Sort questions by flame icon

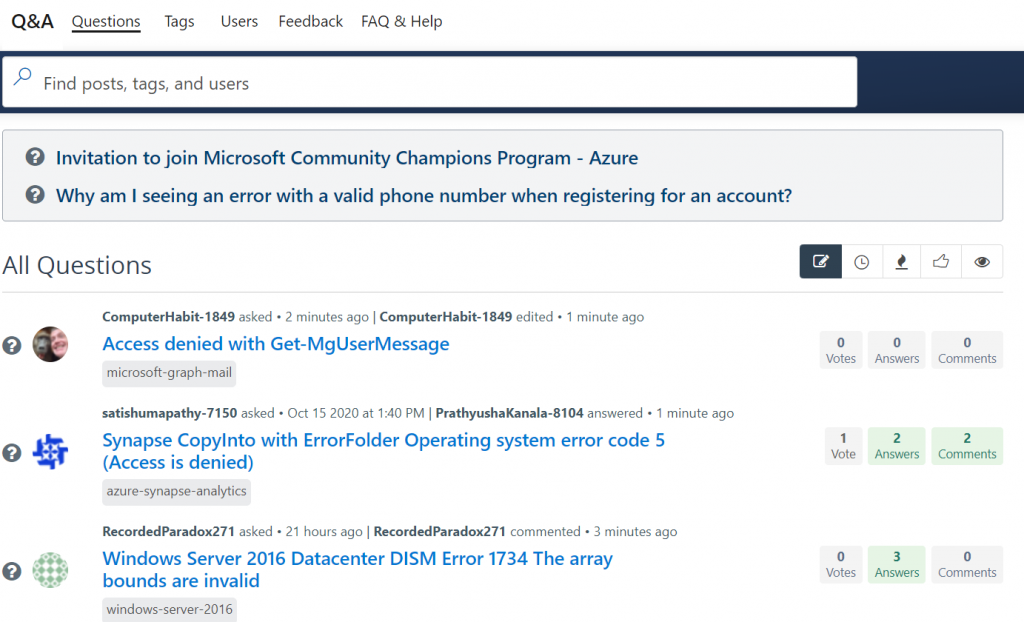[901, 262]
